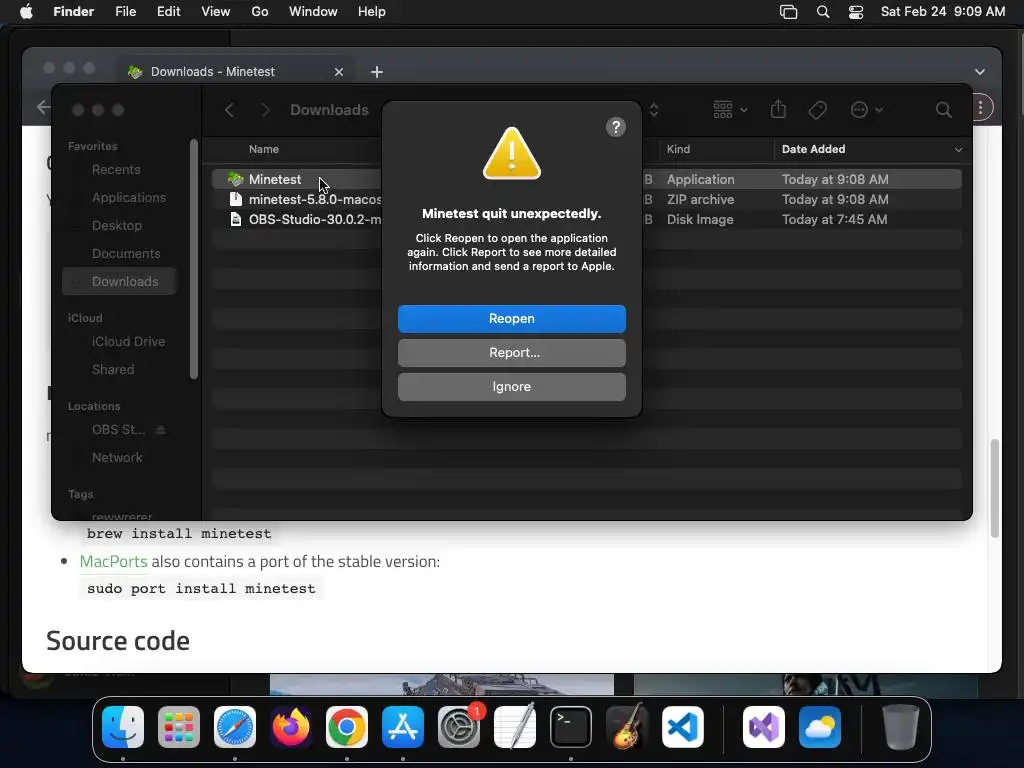The image size is (1024, 768).
Task: Click the date and time in menu bar
Action: [x=942, y=12]
